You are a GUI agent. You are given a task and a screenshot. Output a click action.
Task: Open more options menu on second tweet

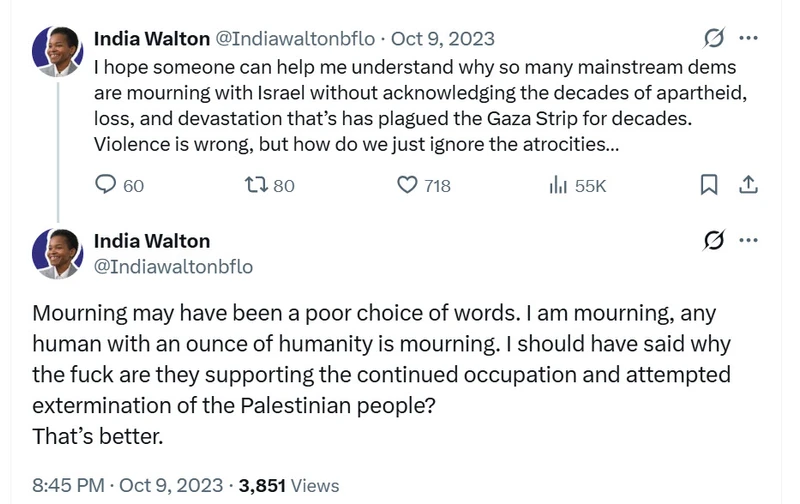click(748, 240)
